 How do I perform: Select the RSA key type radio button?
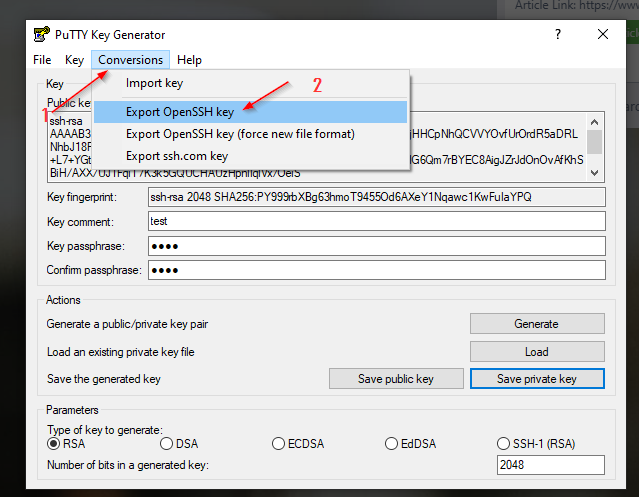point(53,444)
